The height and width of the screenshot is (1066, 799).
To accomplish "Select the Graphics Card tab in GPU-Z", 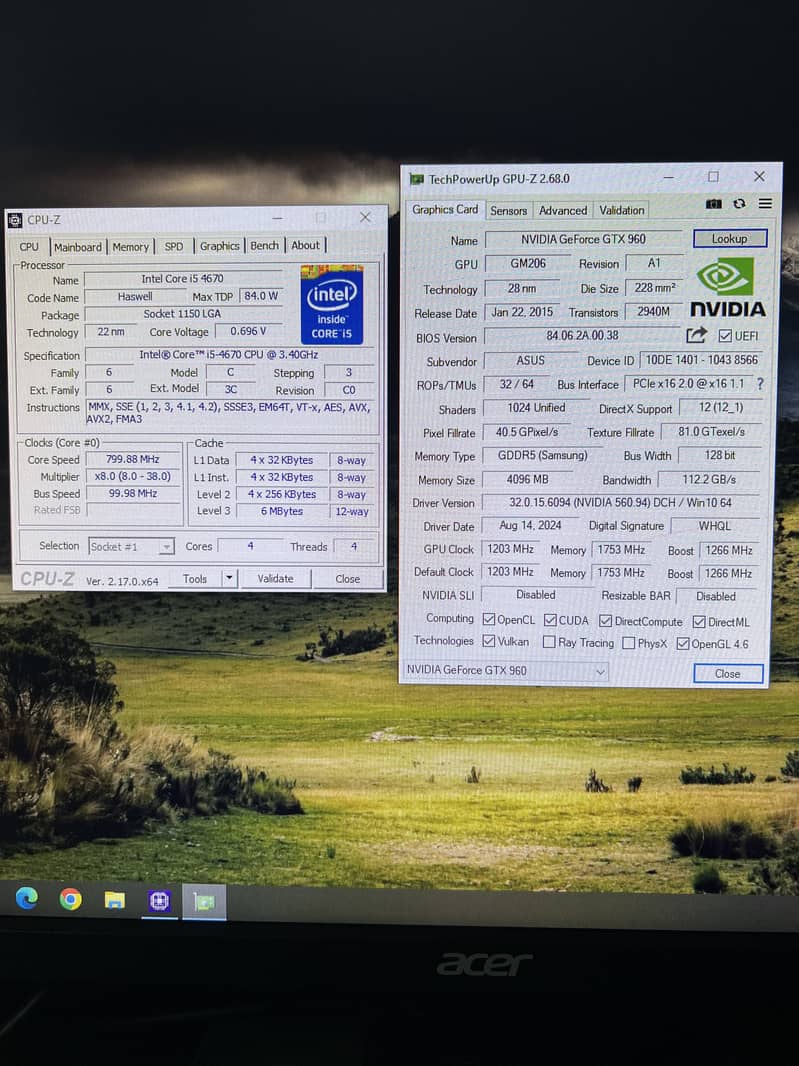I will click(445, 209).
